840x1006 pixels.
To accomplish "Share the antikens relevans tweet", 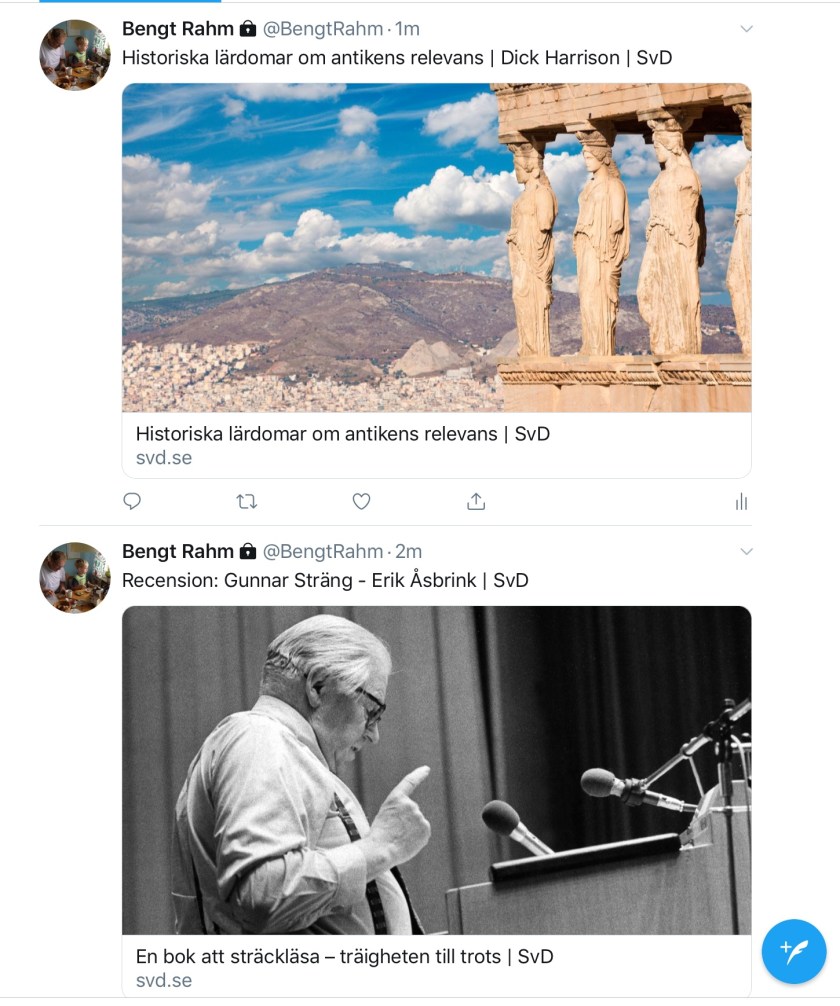I will coord(476,501).
